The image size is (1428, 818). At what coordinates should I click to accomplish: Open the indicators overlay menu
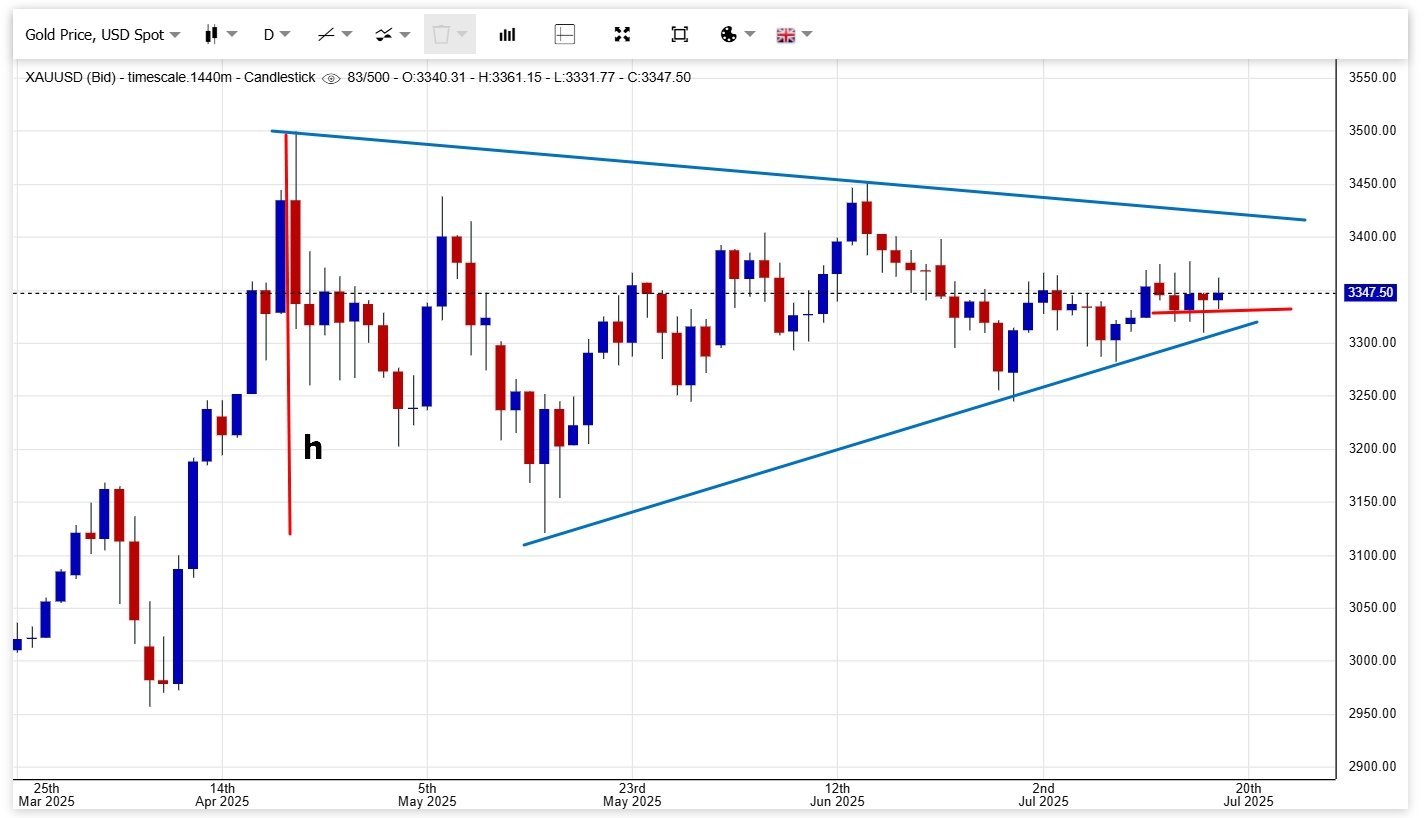point(392,34)
